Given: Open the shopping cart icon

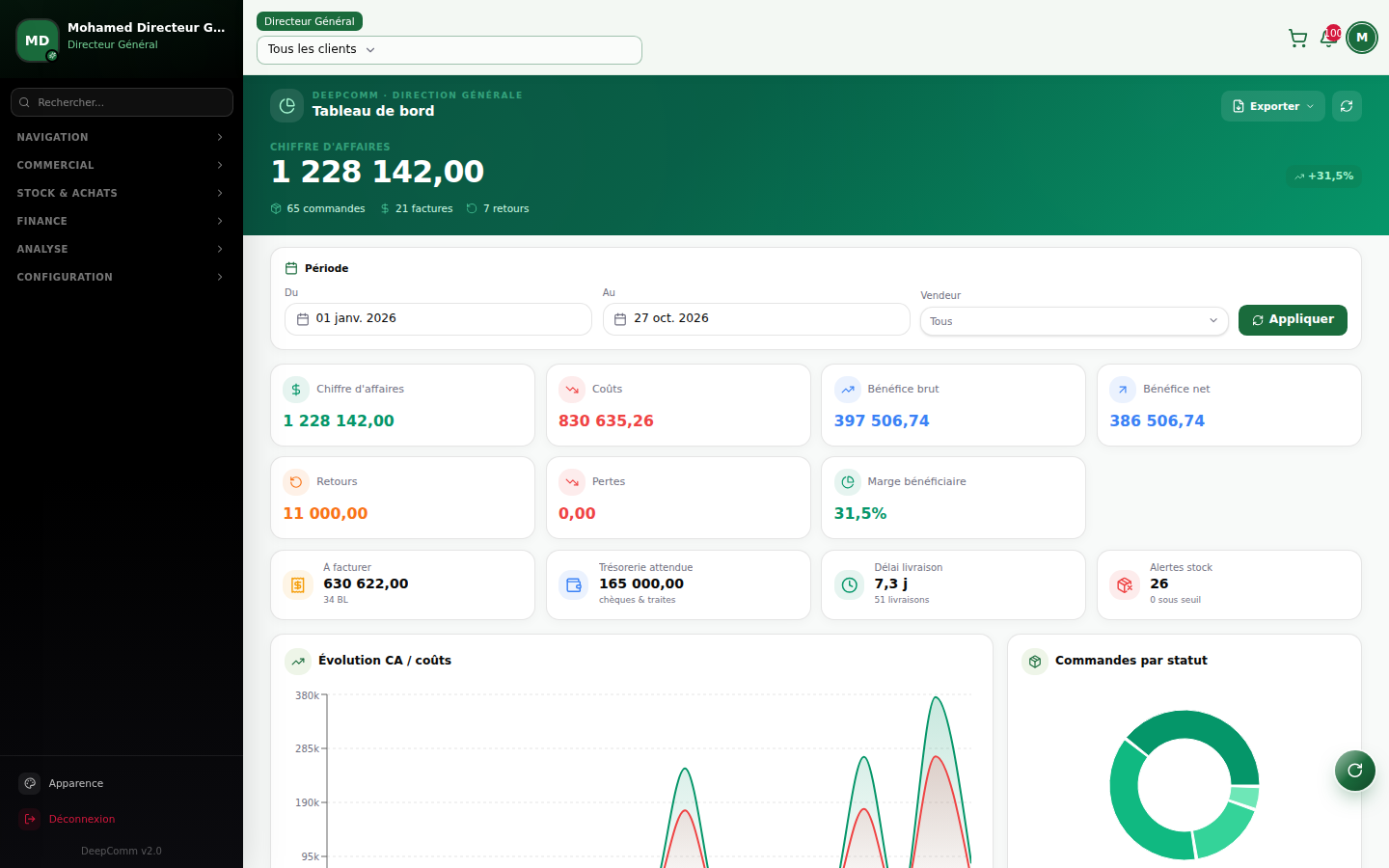Looking at the screenshot, I should point(1297,39).
